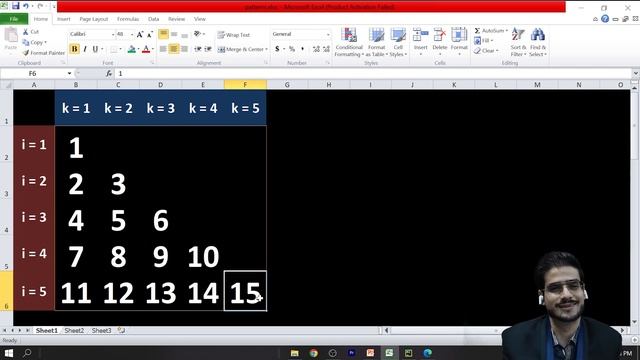Click the Wrap Text button
The image size is (640, 360).
tap(233, 35)
